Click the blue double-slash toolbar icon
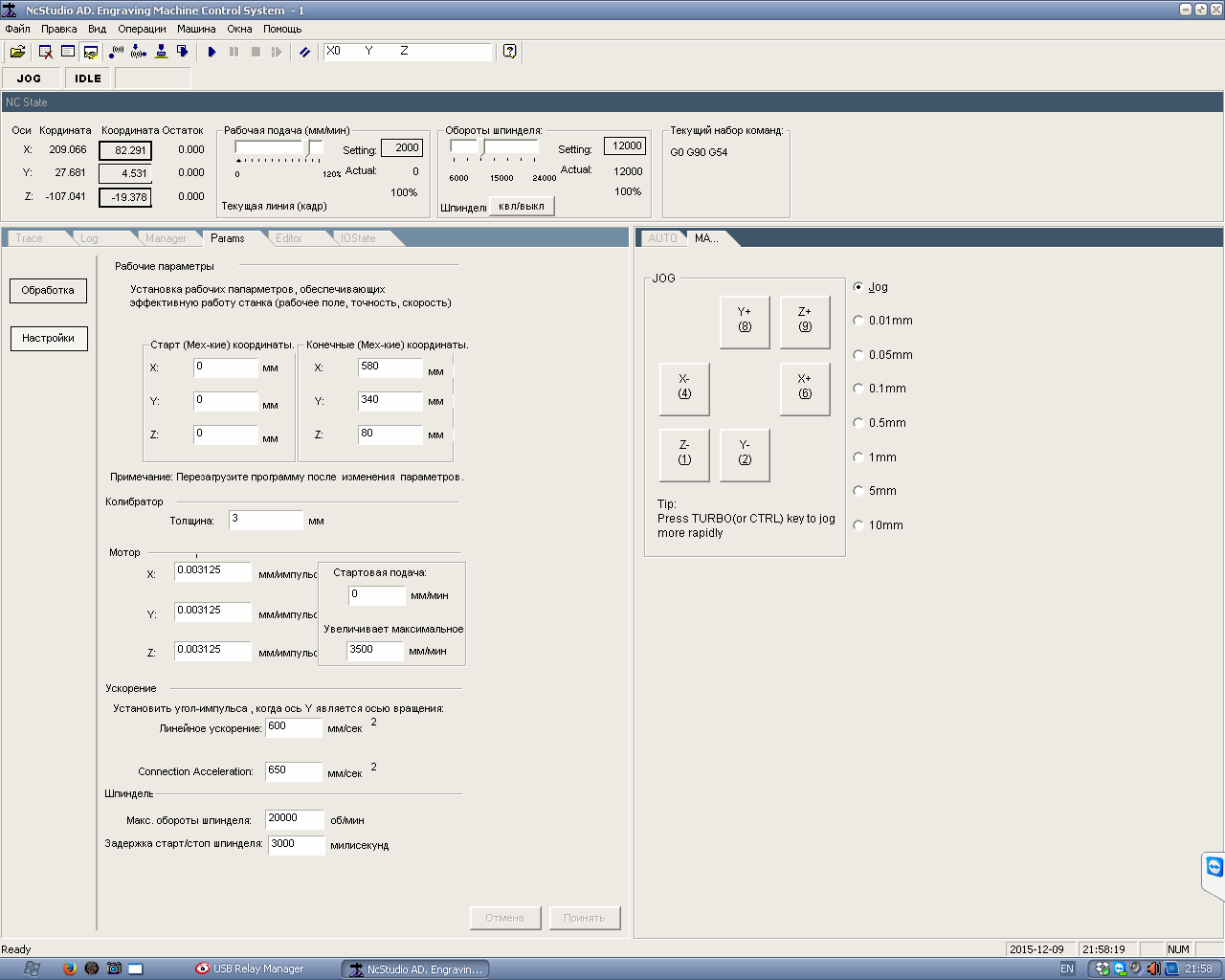 pos(304,52)
